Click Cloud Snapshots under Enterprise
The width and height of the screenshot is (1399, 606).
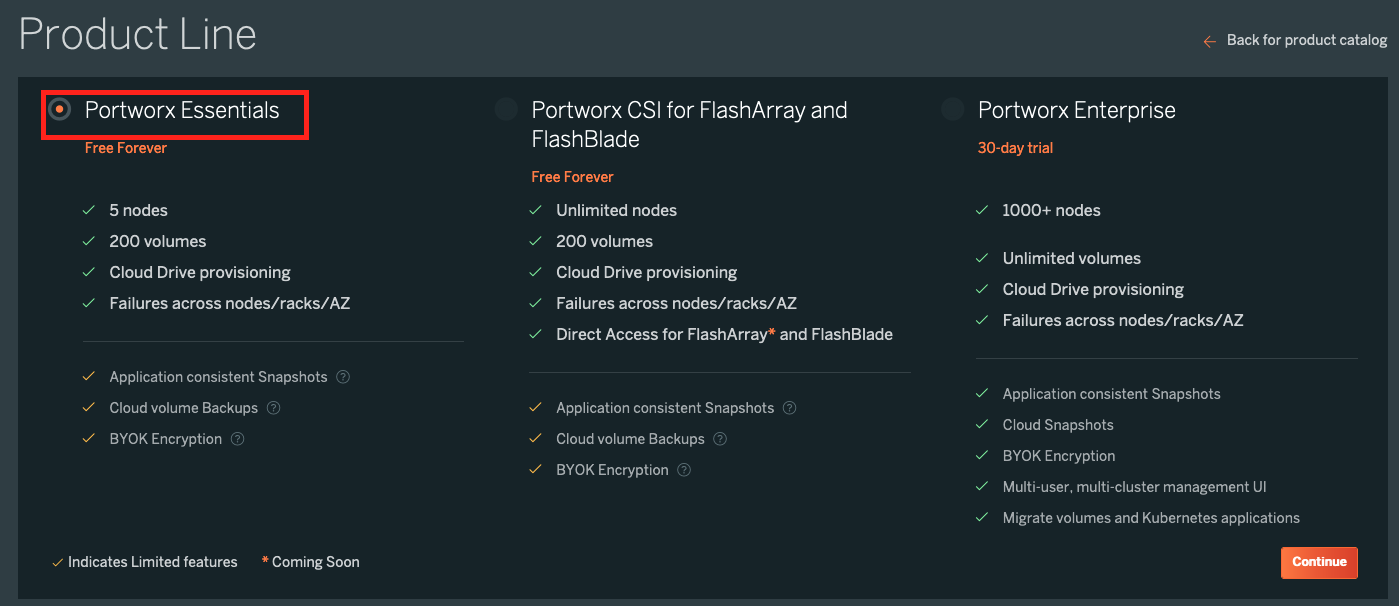coord(1058,425)
